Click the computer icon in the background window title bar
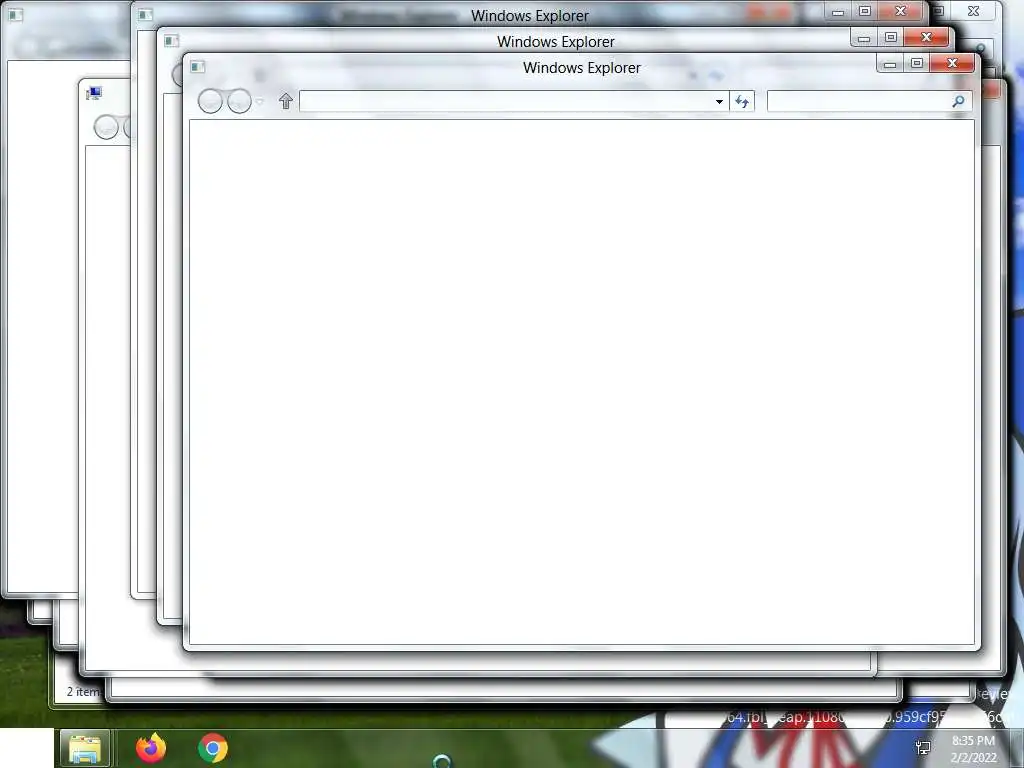Viewport: 1024px width, 768px height. click(94, 93)
